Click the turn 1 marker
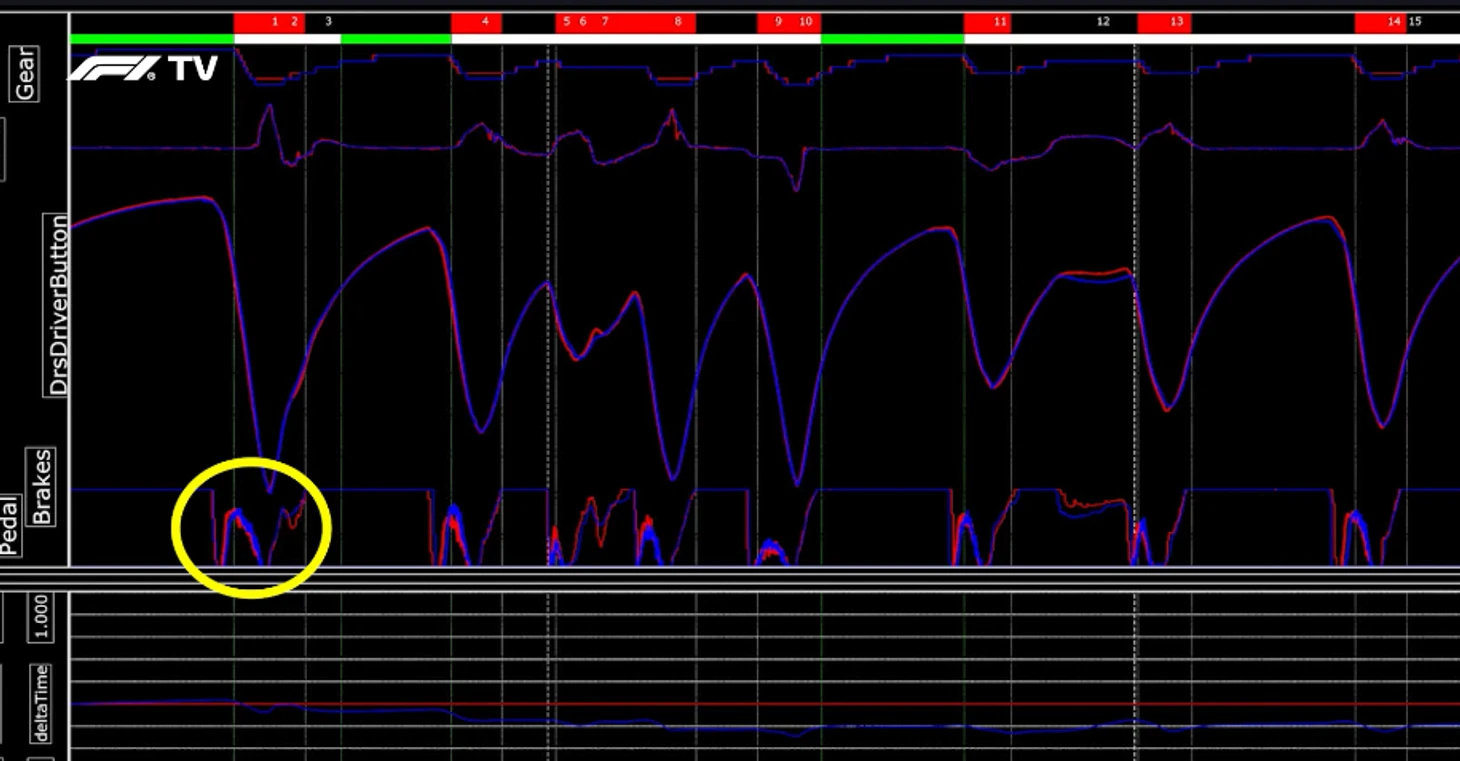 point(275,21)
